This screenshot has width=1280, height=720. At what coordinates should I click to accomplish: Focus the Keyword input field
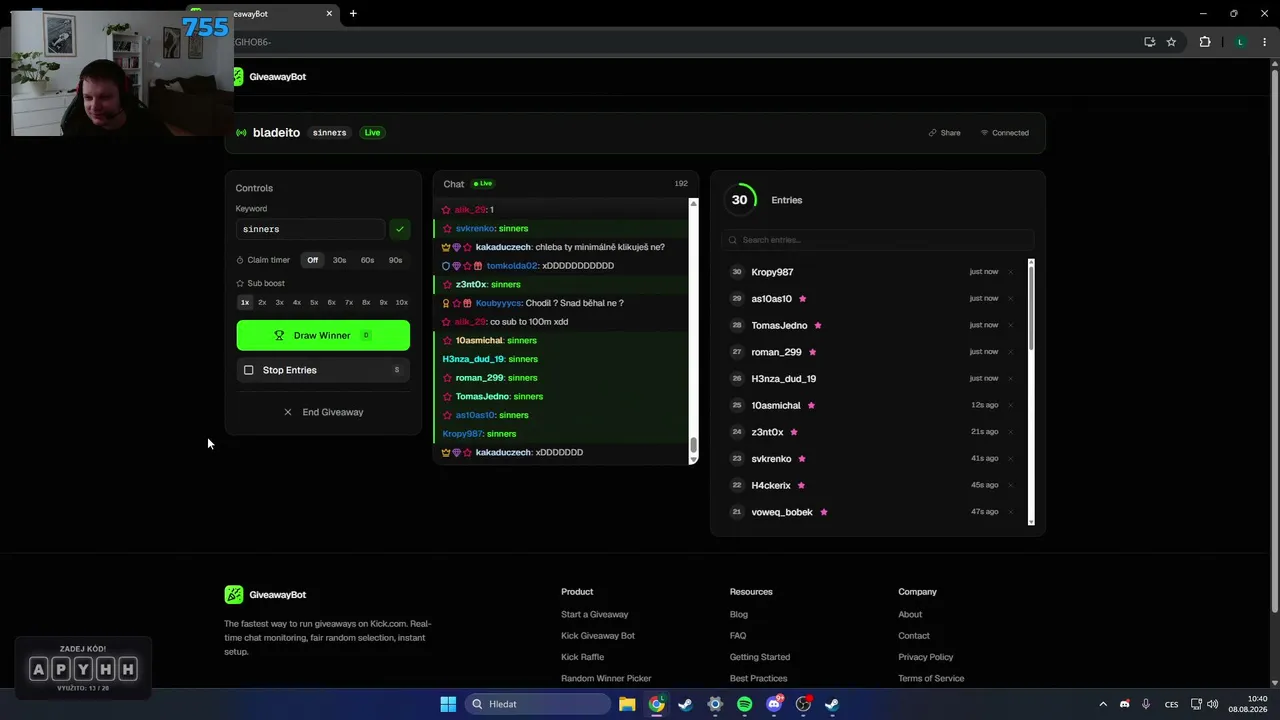coord(310,229)
